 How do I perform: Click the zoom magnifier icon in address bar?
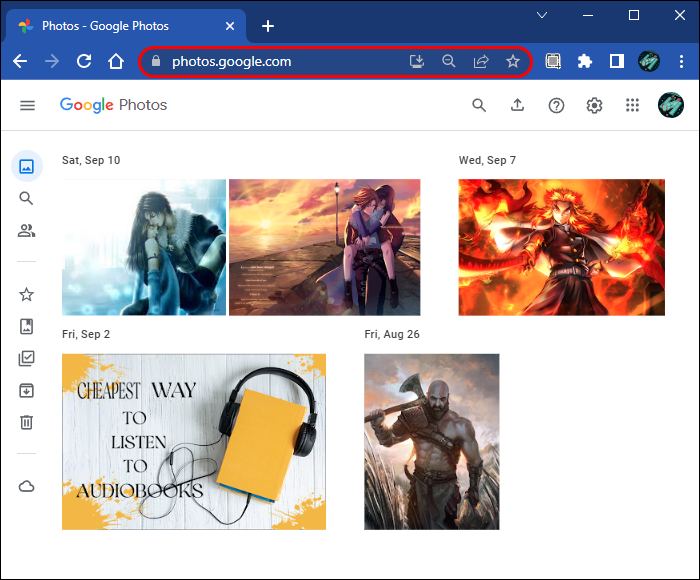click(449, 61)
